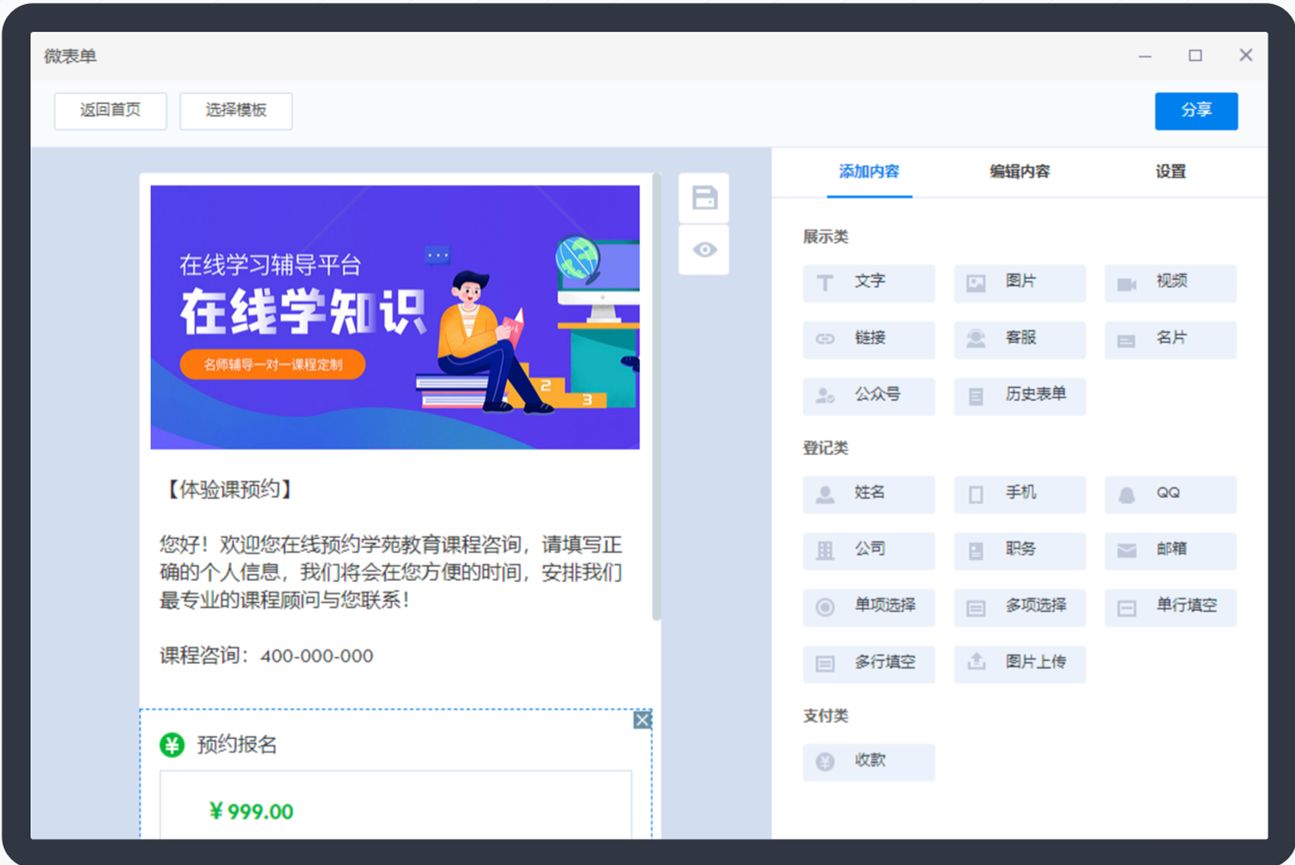Add a 历史表单 history form component
This screenshot has width=1295, height=865.
click(x=1019, y=396)
